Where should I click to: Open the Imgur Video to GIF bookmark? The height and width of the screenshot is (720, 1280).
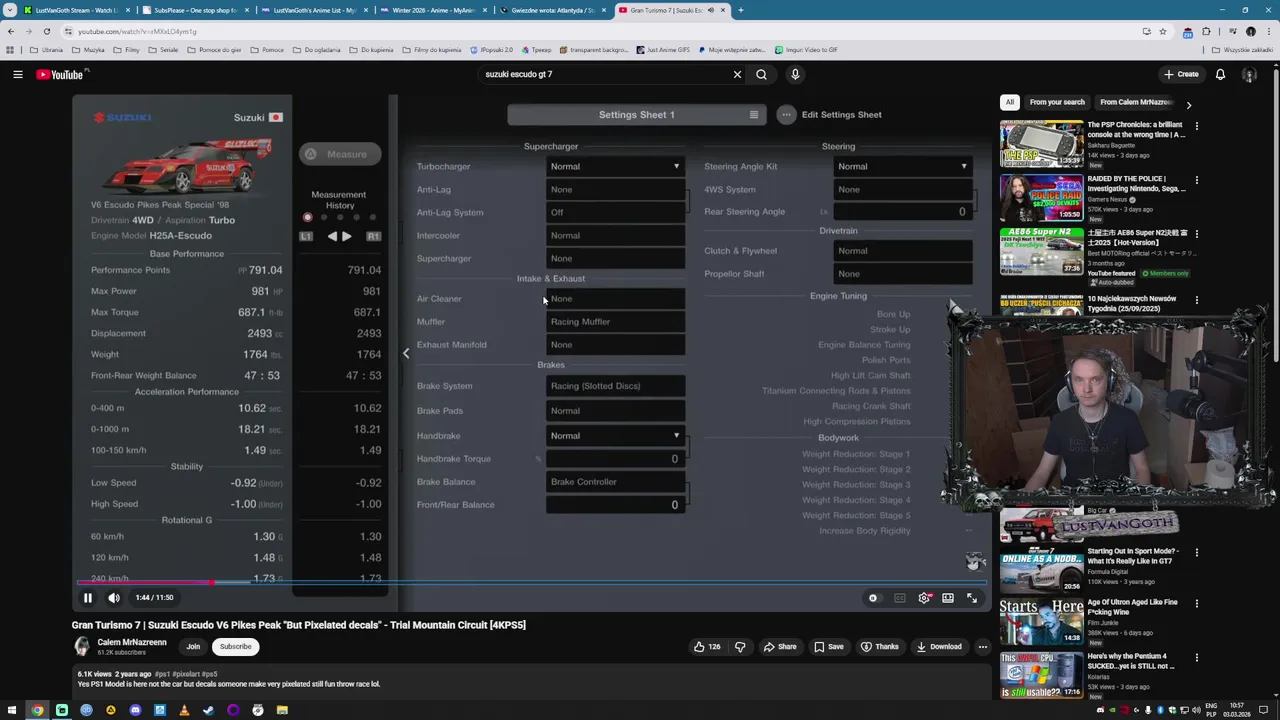[806, 50]
